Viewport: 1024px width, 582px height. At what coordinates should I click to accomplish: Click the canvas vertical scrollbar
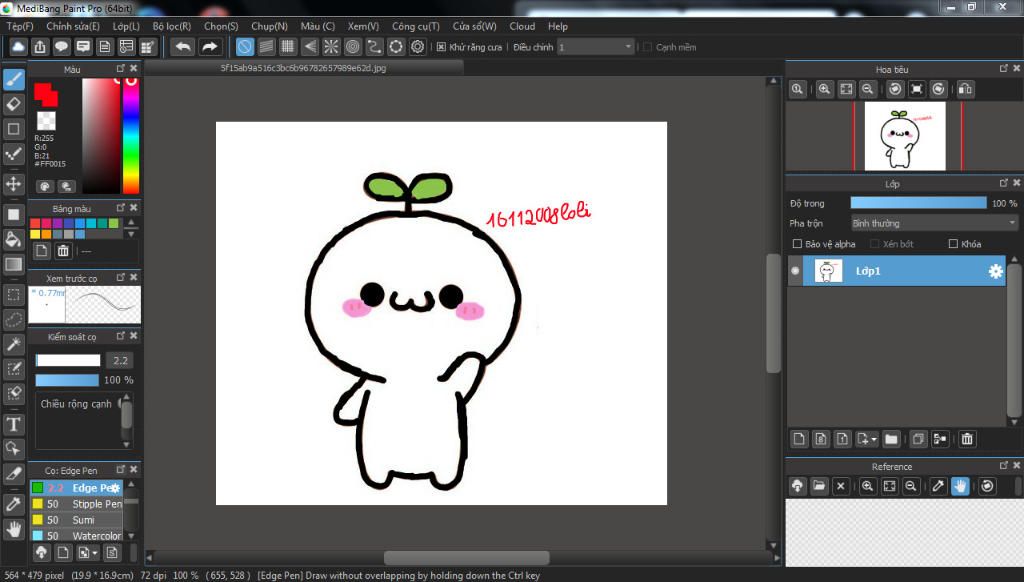pos(773,314)
